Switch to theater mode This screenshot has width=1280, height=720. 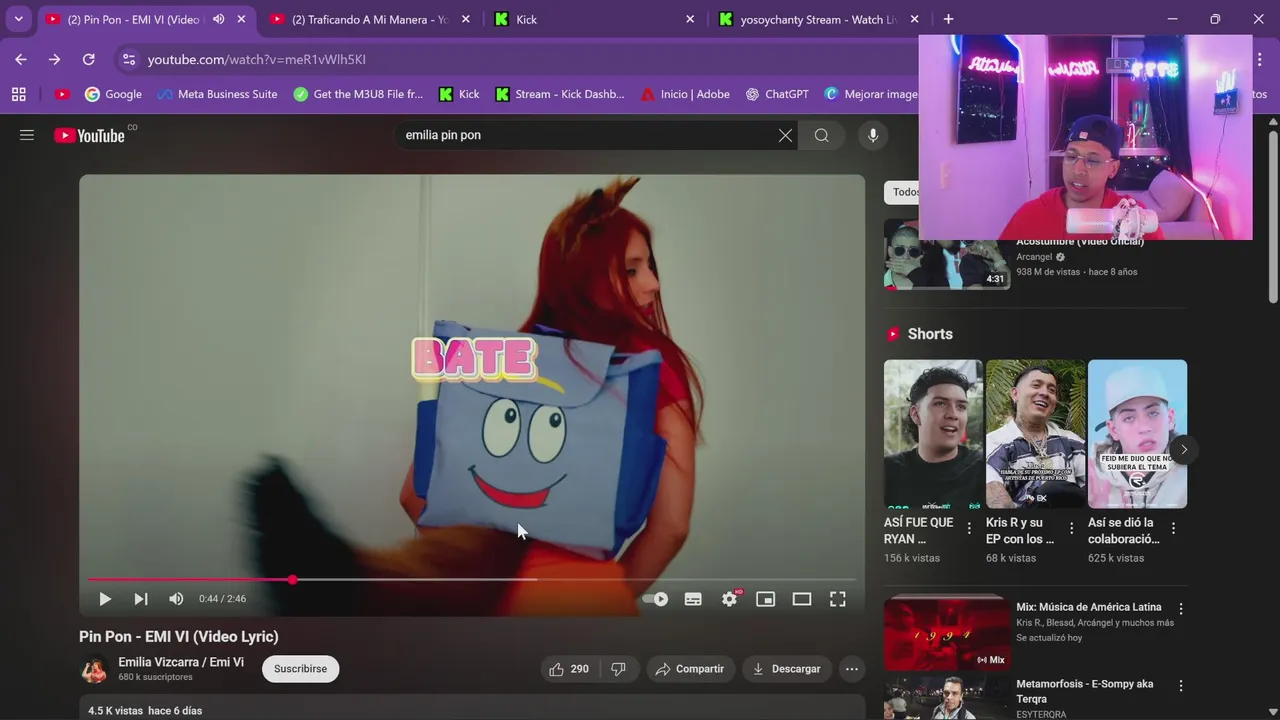(x=802, y=599)
